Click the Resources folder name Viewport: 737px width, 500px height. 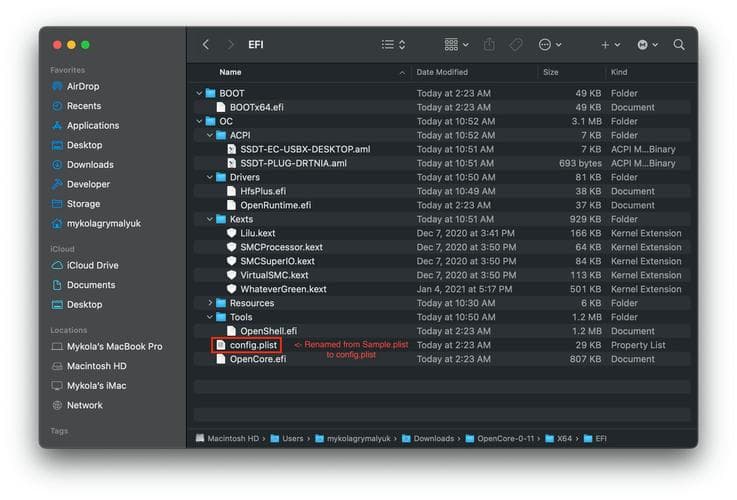[x=252, y=303]
